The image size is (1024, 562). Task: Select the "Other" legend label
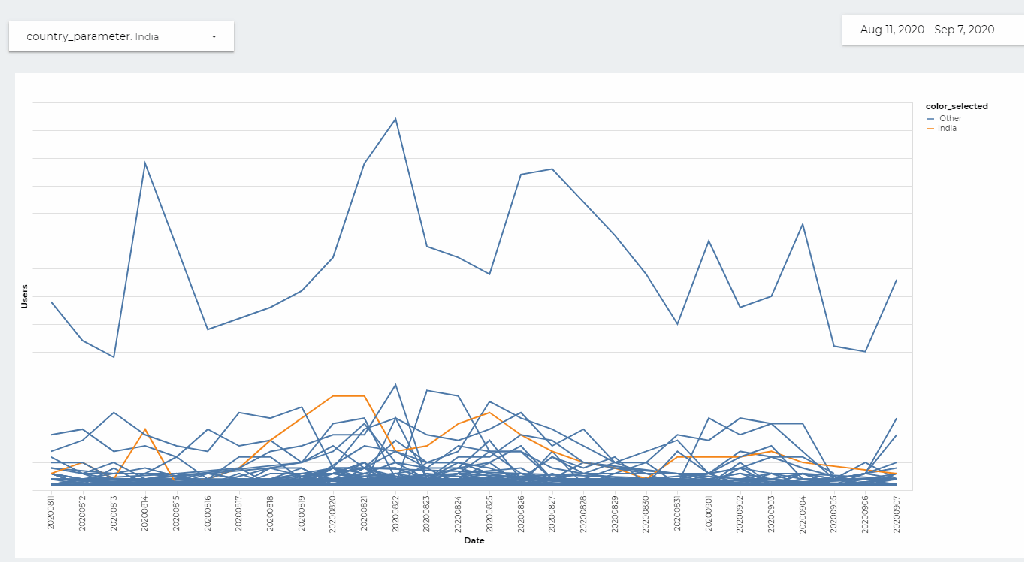[949, 118]
